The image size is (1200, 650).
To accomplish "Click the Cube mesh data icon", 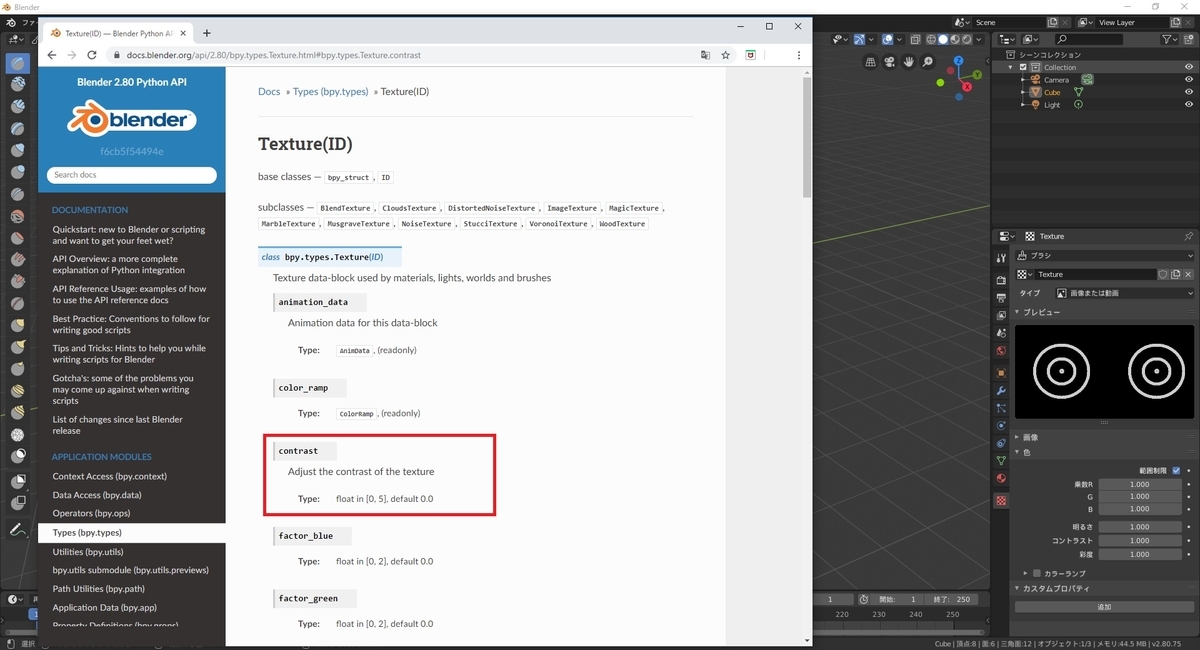I will (x=1079, y=92).
